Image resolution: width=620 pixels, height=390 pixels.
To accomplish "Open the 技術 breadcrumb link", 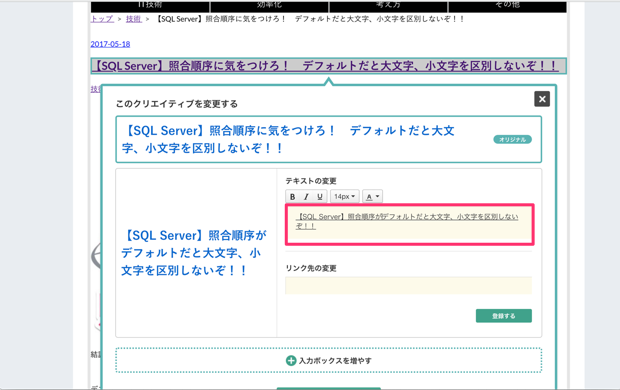I will [134, 19].
